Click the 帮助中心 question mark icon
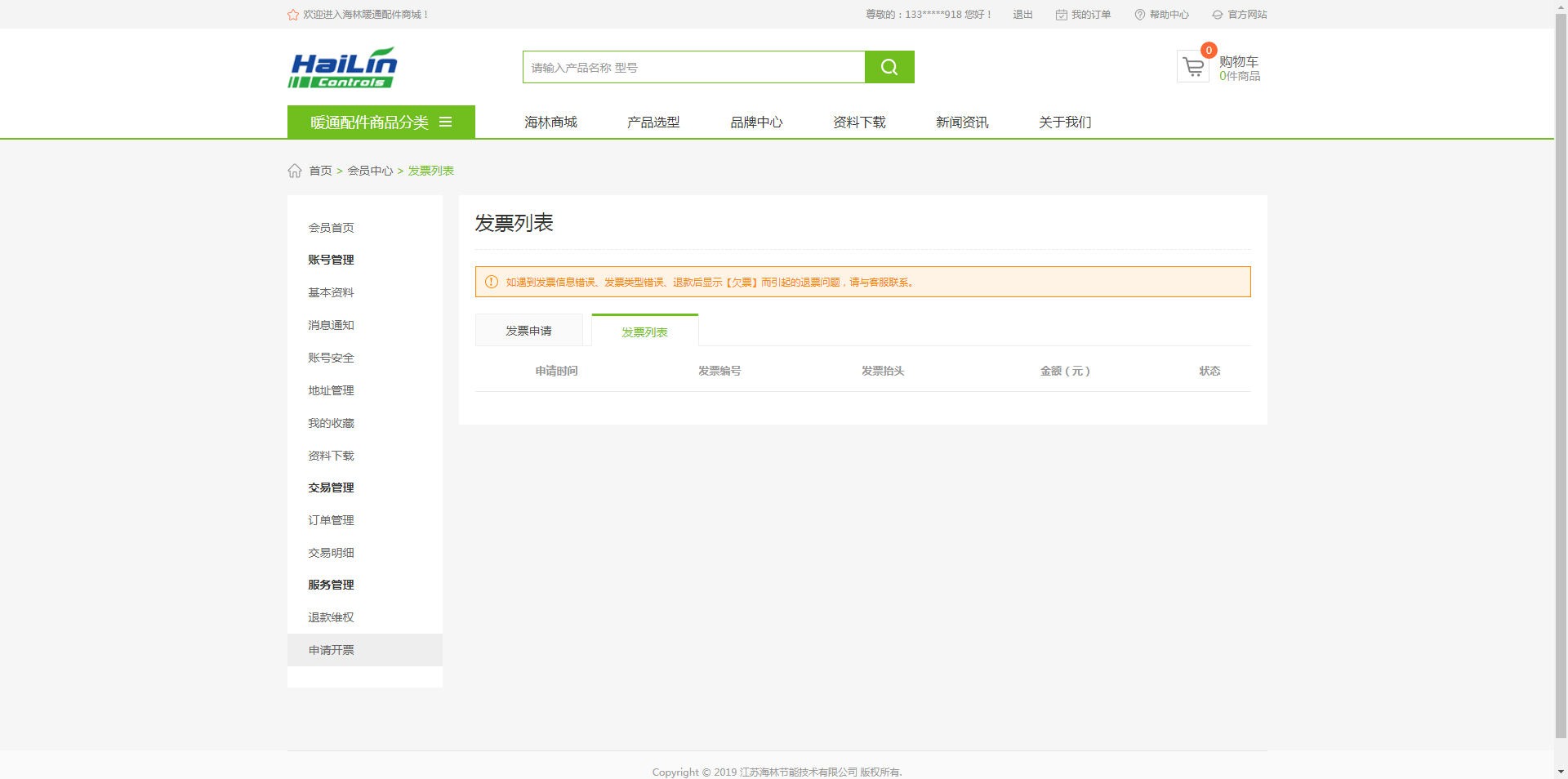Screen dimensions: 1568x779 point(1140,15)
